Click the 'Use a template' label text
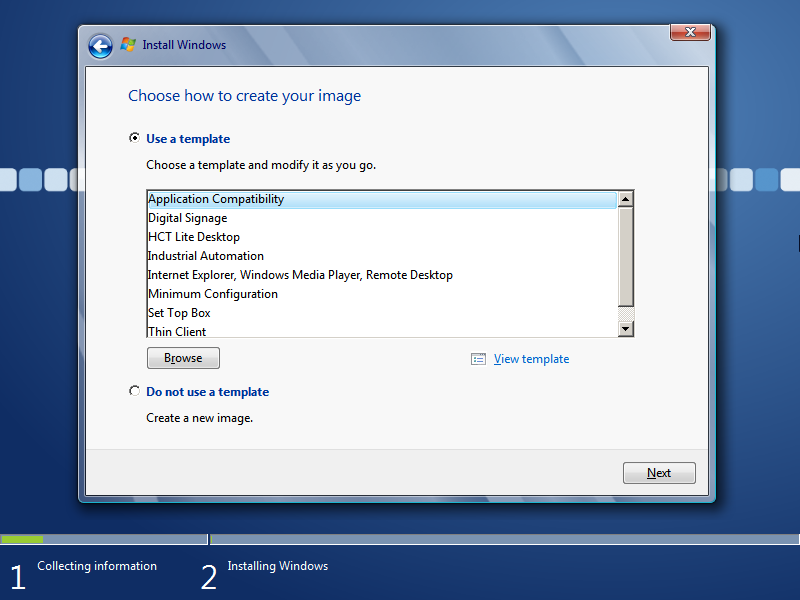Viewport: 800px width, 600px height. [x=188, y=139]
